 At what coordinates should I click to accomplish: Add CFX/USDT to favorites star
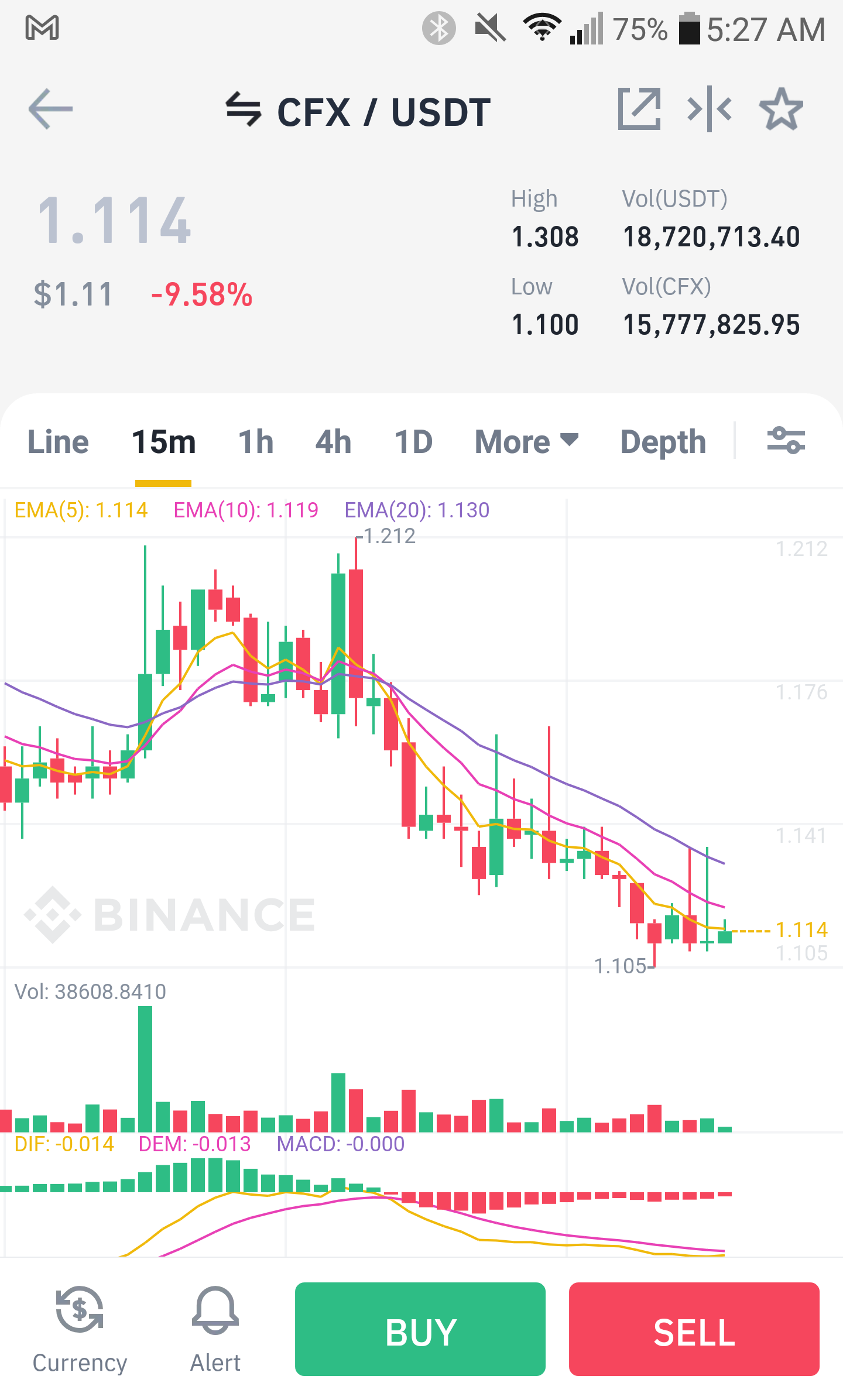click(x=781, y=109)
